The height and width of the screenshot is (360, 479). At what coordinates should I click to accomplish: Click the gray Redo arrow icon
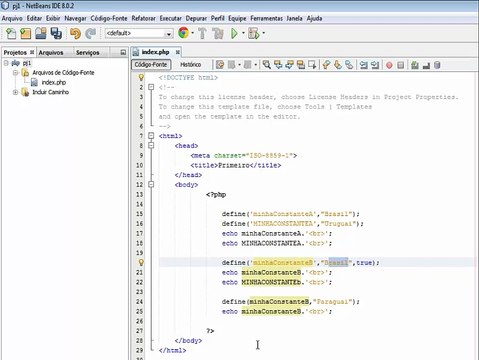[x=90, y=33]
